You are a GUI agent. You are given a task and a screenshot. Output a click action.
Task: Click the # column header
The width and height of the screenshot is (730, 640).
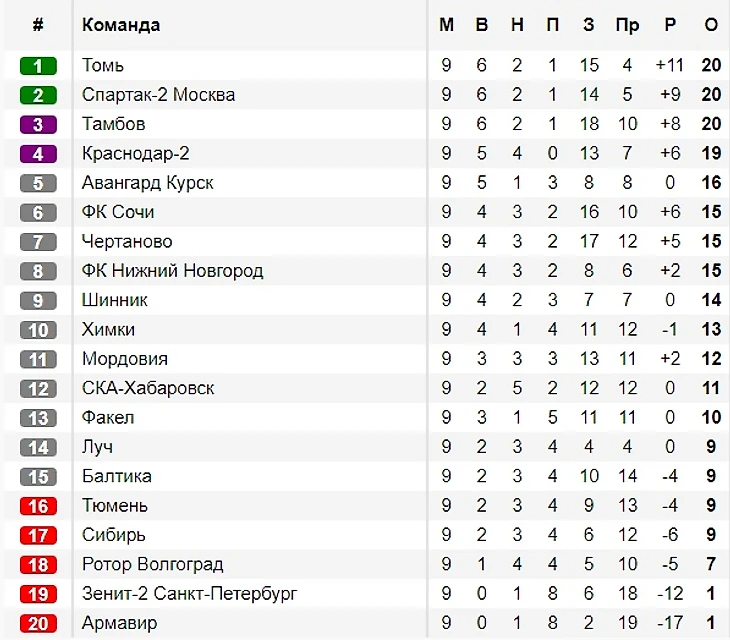pyautogui.click(x=38, y=24)
